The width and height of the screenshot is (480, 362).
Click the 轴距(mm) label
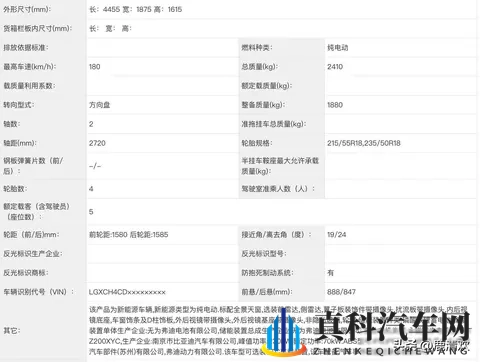click(x=20, y=143)
